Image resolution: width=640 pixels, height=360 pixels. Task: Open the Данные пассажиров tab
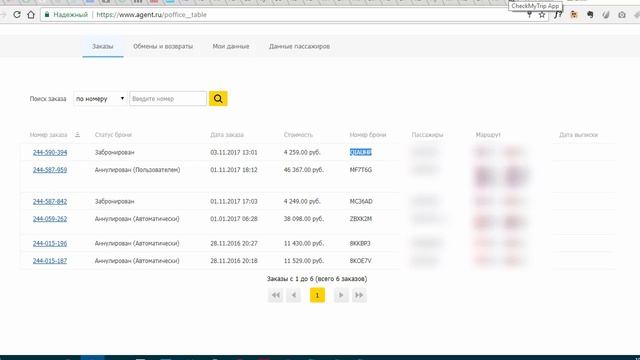click(299, 47)
